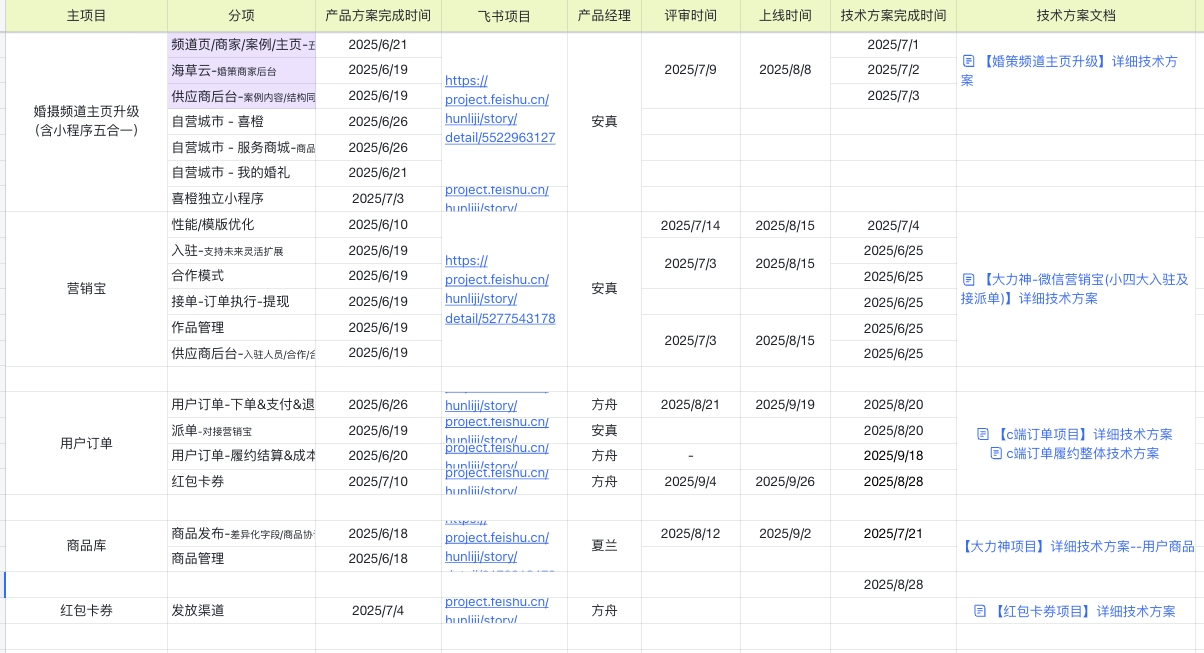This screenshot has width=1204, height=653.
Task: Open the 【大力神项目】详细技术方案--用户商品 document link
Action: click(1078, 547)
